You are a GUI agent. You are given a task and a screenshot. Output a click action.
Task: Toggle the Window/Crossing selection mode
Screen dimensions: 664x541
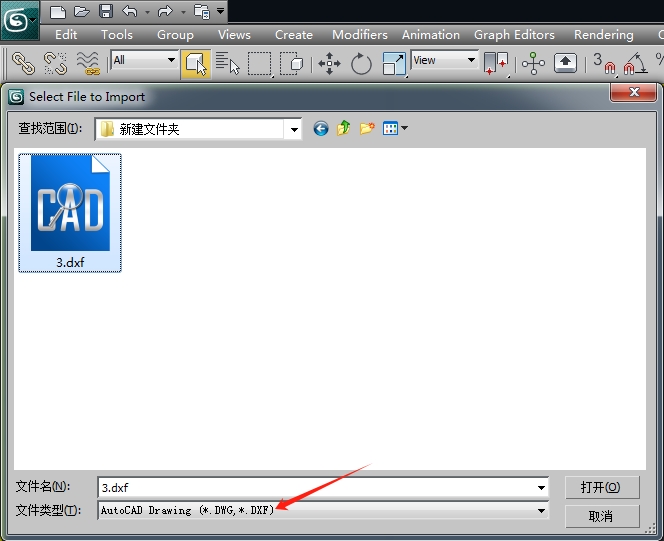point(292,63)
